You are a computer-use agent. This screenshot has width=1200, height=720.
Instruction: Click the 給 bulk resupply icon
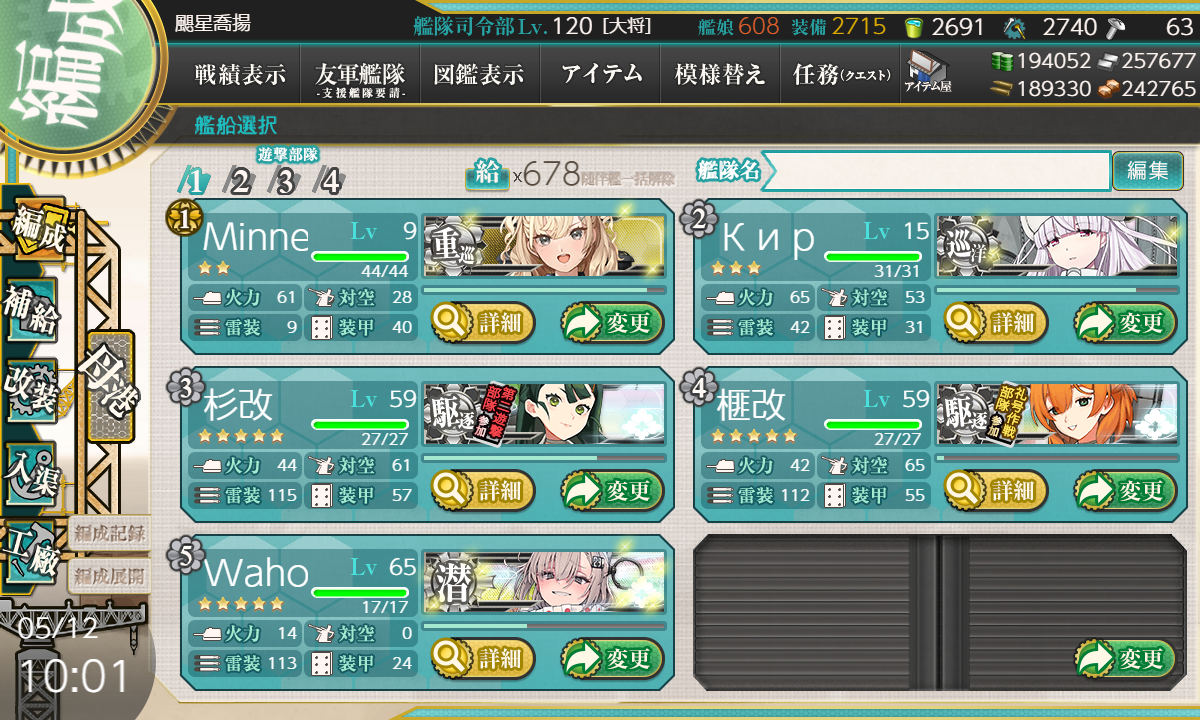point(487,175)
